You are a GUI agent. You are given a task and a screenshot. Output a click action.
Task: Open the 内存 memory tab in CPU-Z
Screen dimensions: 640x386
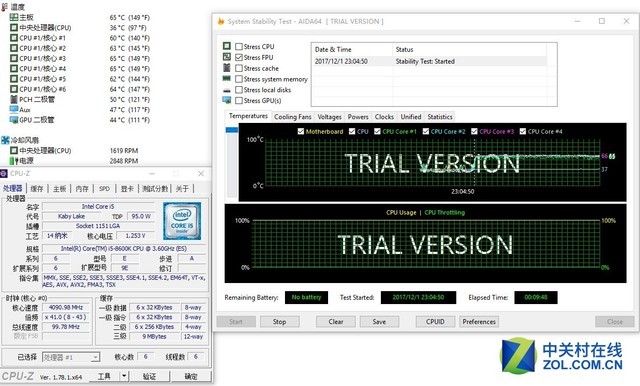pos(82,189)
